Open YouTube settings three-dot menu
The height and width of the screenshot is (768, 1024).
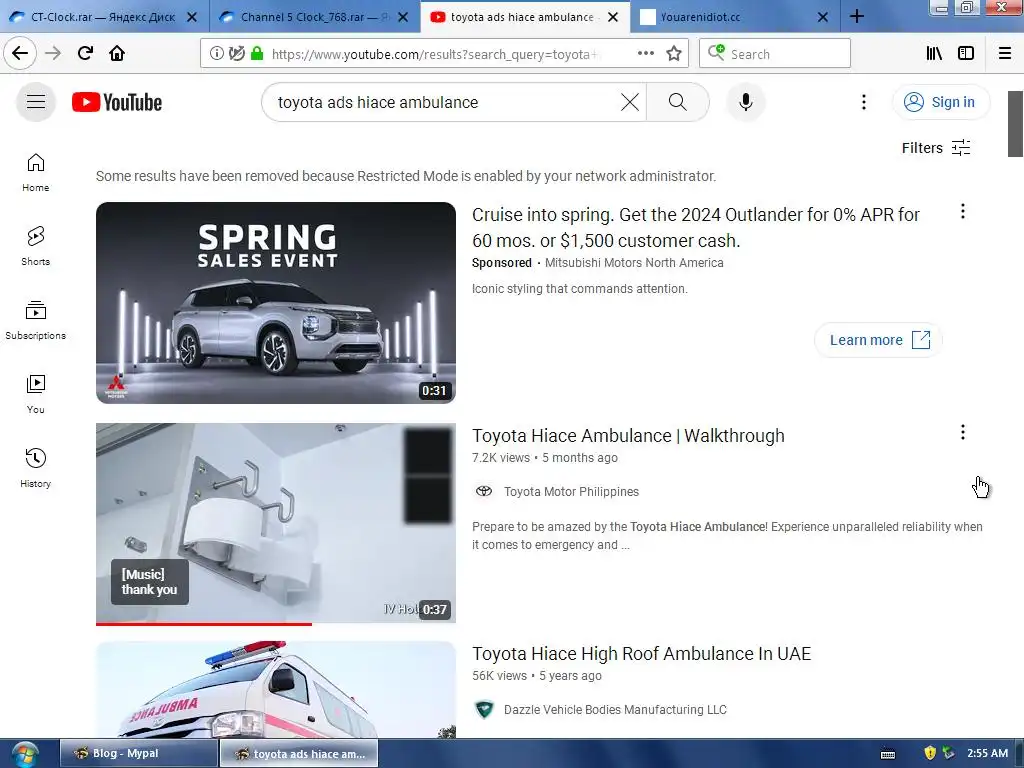(863, 102)
